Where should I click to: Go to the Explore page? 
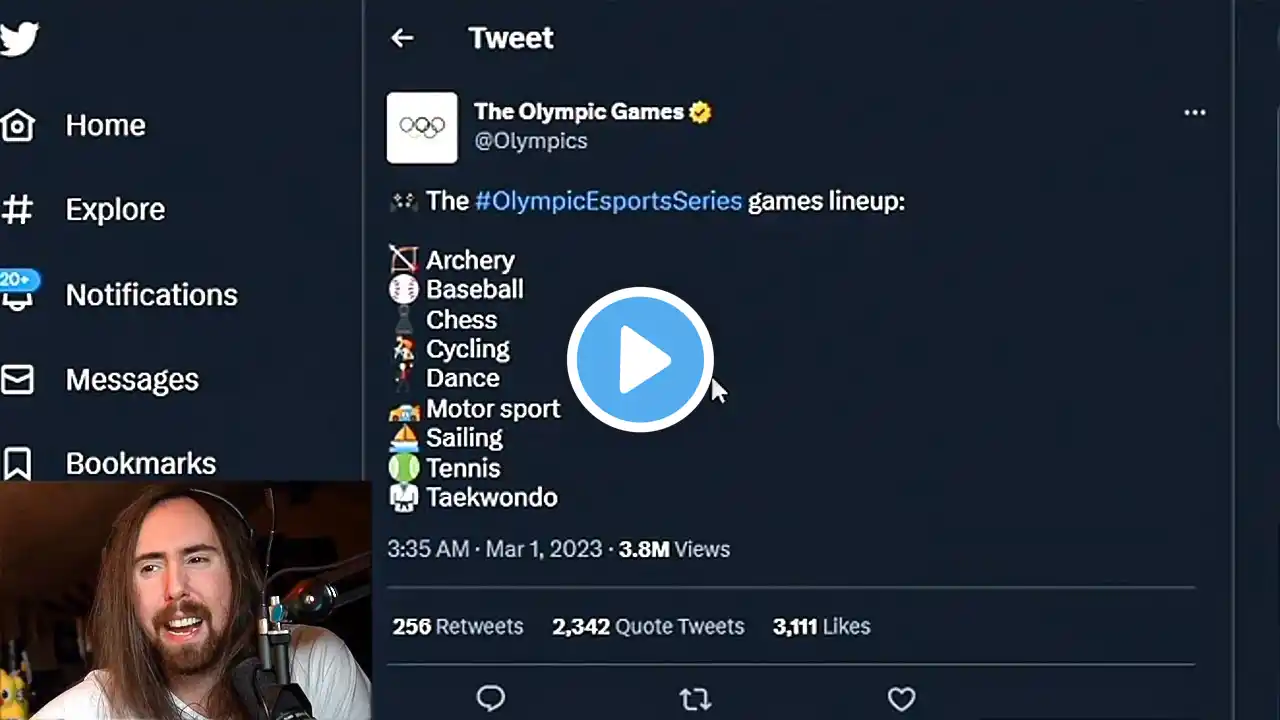click(x=18, y=210)
